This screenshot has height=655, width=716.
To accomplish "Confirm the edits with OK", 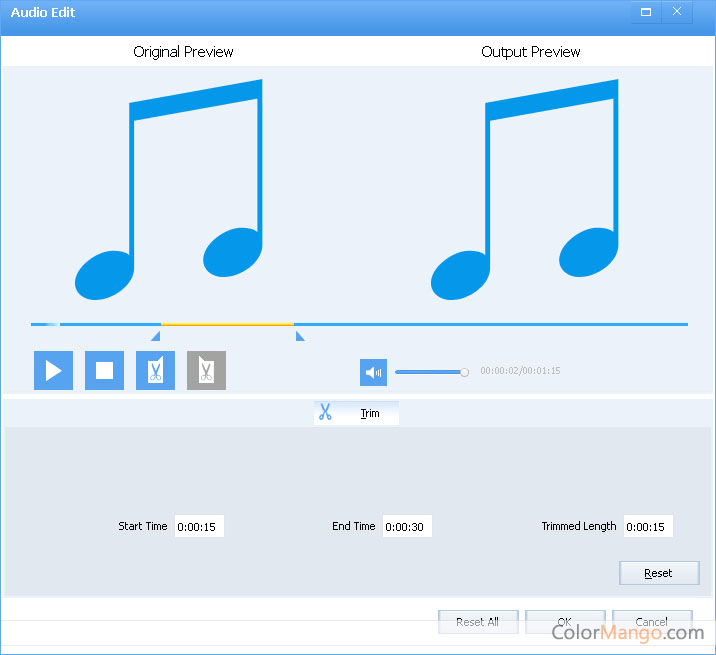I will [x=565, y=621].
